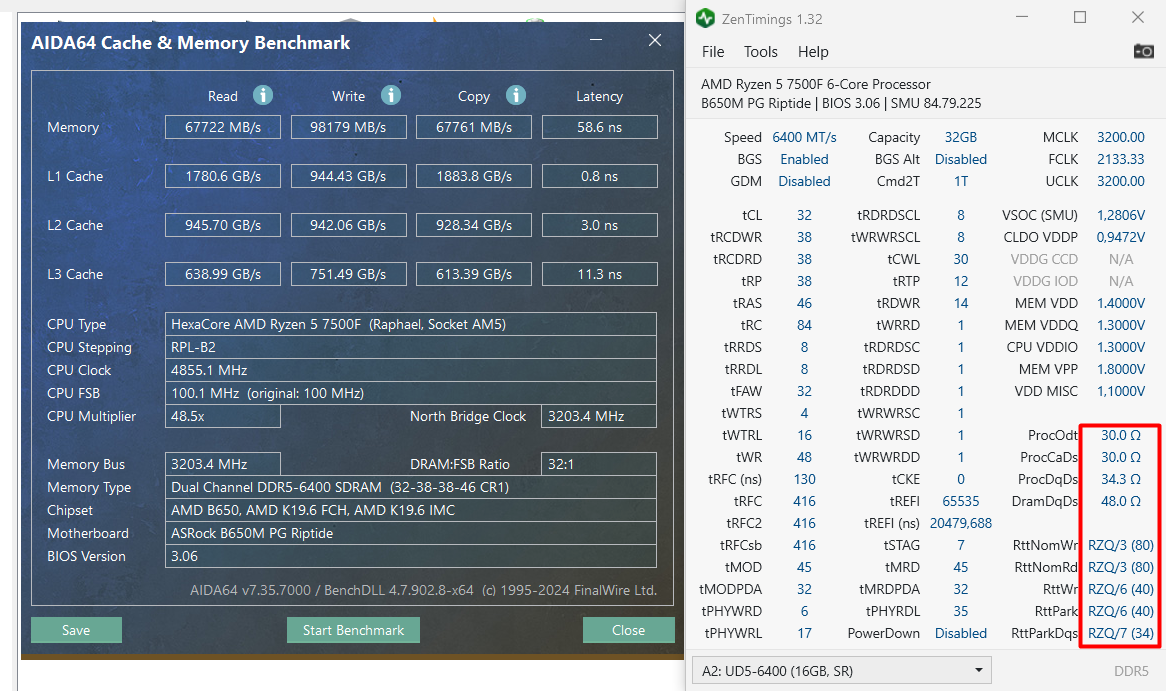
Task: Select L2 Cache Copy 928.34 GB/s
Action: (x=474, y=225)
